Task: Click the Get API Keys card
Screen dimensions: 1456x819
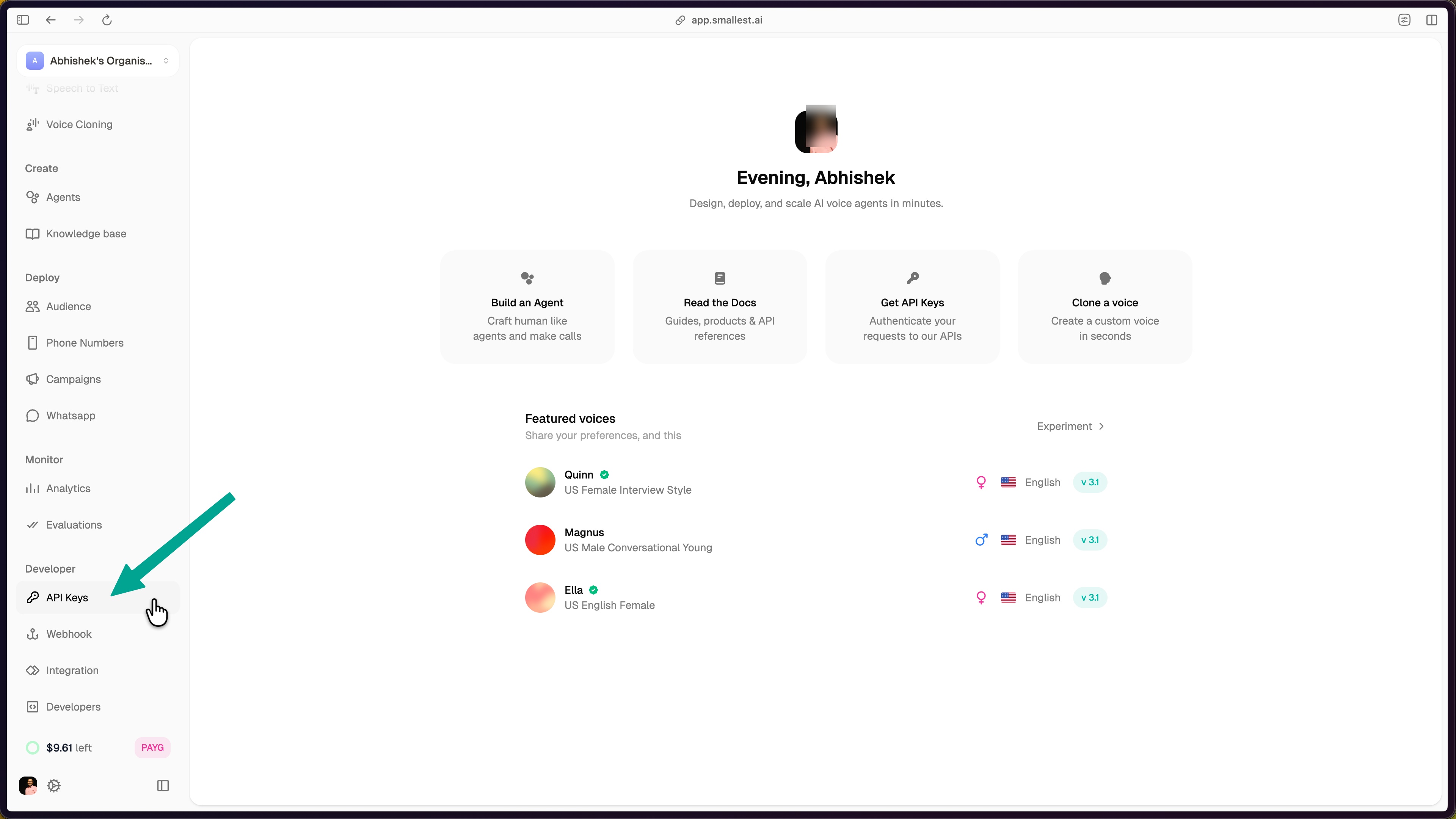Action: (x=912, y=307)
